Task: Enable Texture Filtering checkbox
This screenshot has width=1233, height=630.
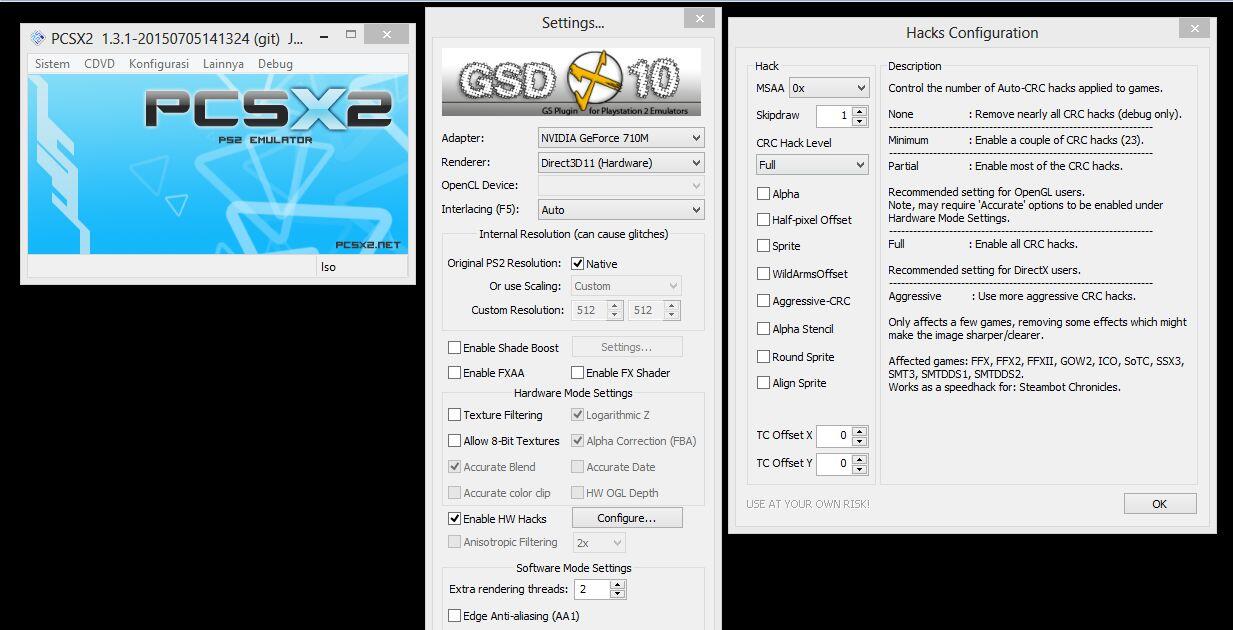Action: 455,415
